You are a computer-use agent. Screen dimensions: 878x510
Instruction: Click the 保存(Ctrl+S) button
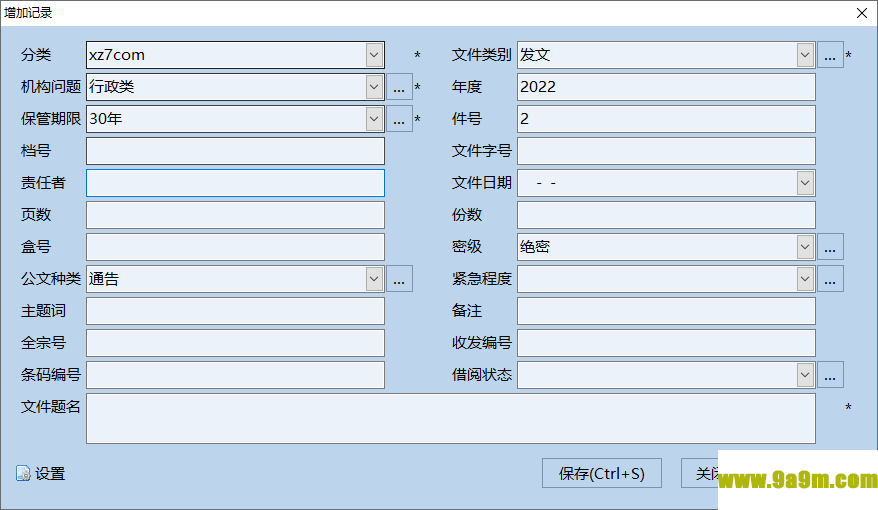click(x=602, y=473)
